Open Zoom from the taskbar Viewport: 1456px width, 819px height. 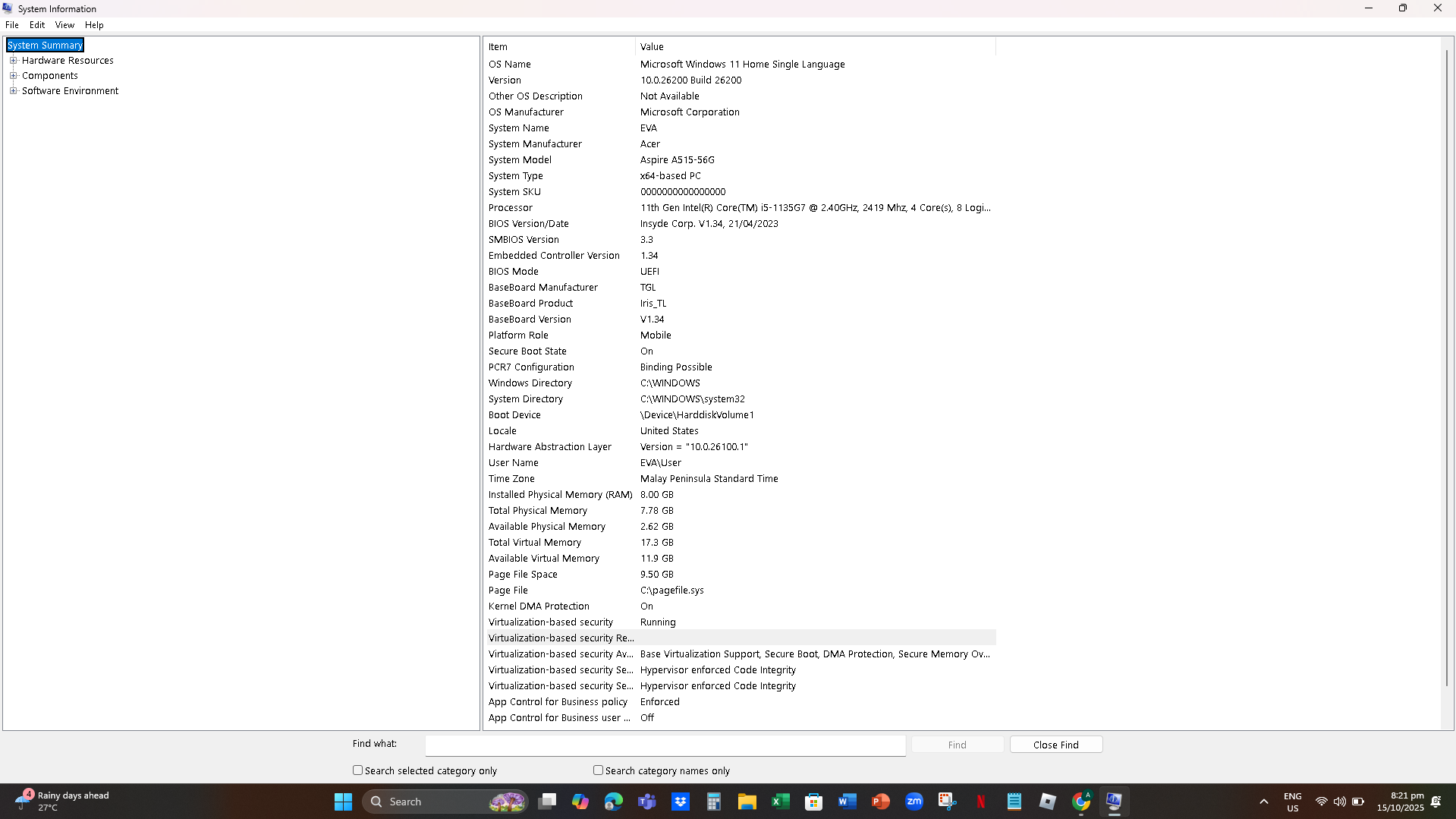pos(914,802)
